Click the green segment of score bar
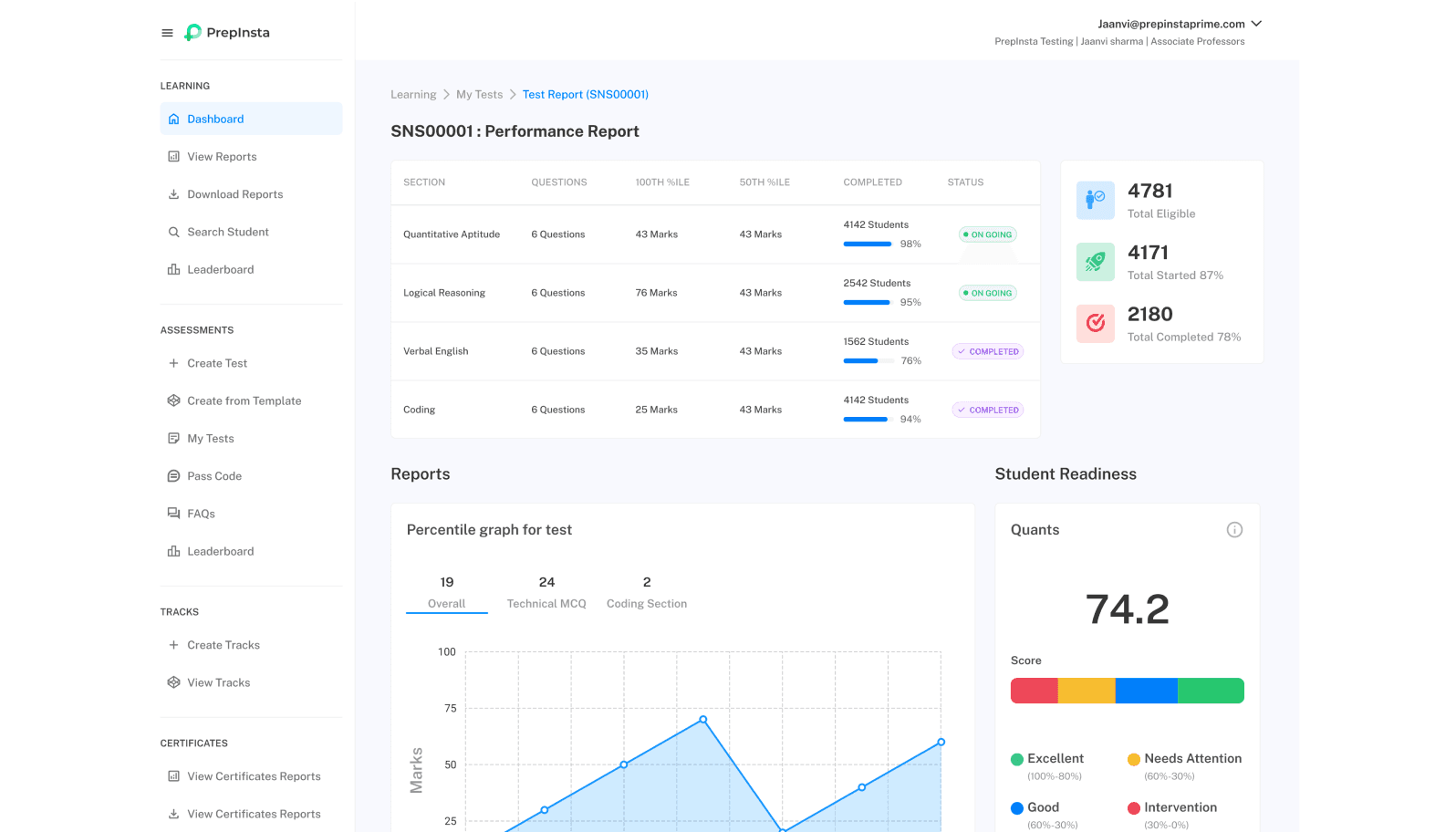 1212,691
